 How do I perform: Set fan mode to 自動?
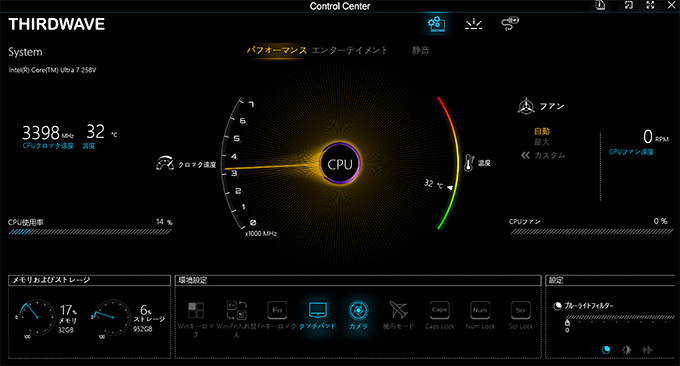542,131
